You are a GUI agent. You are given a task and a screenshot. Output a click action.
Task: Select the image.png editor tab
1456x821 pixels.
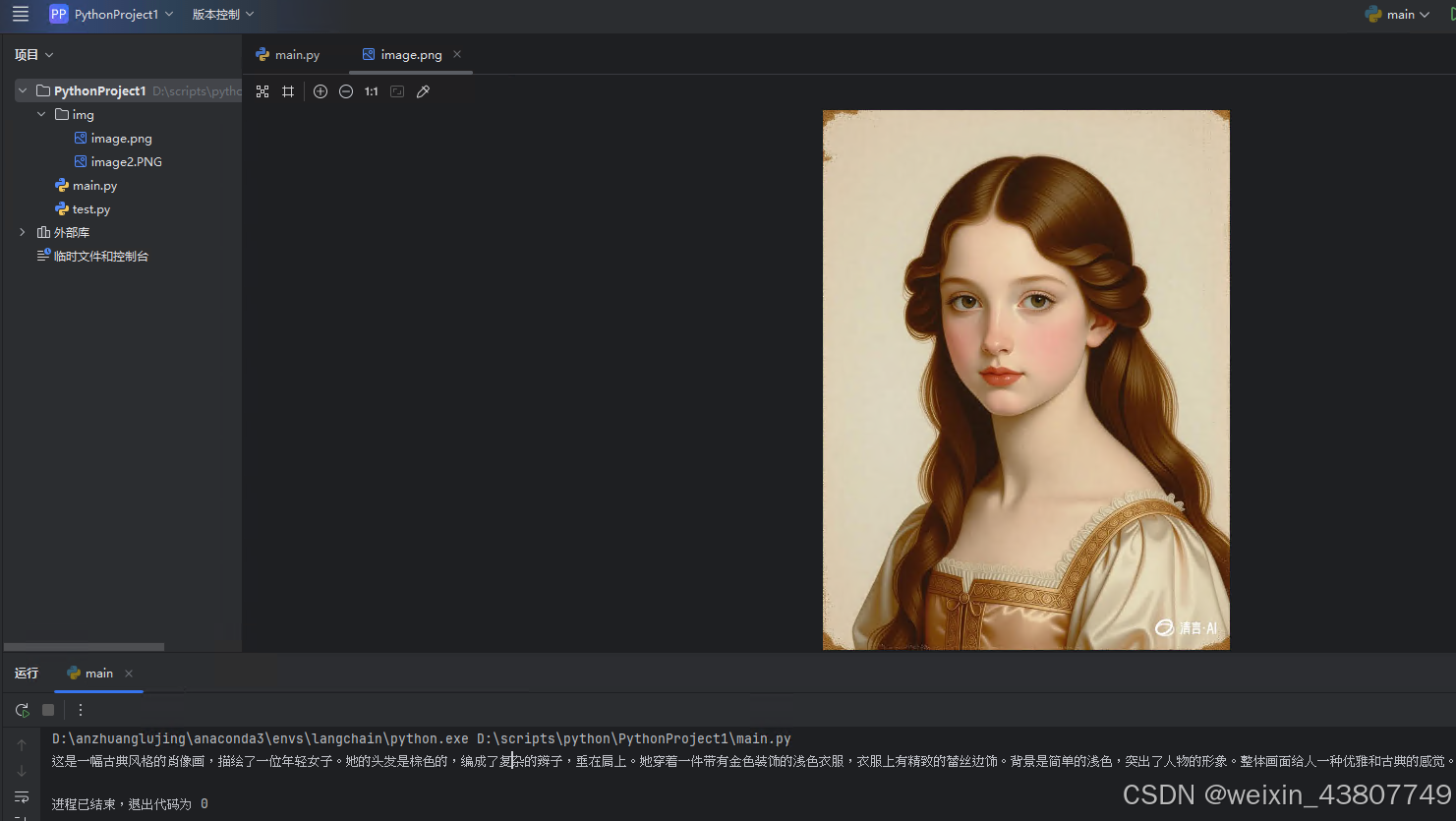(411, 55)
